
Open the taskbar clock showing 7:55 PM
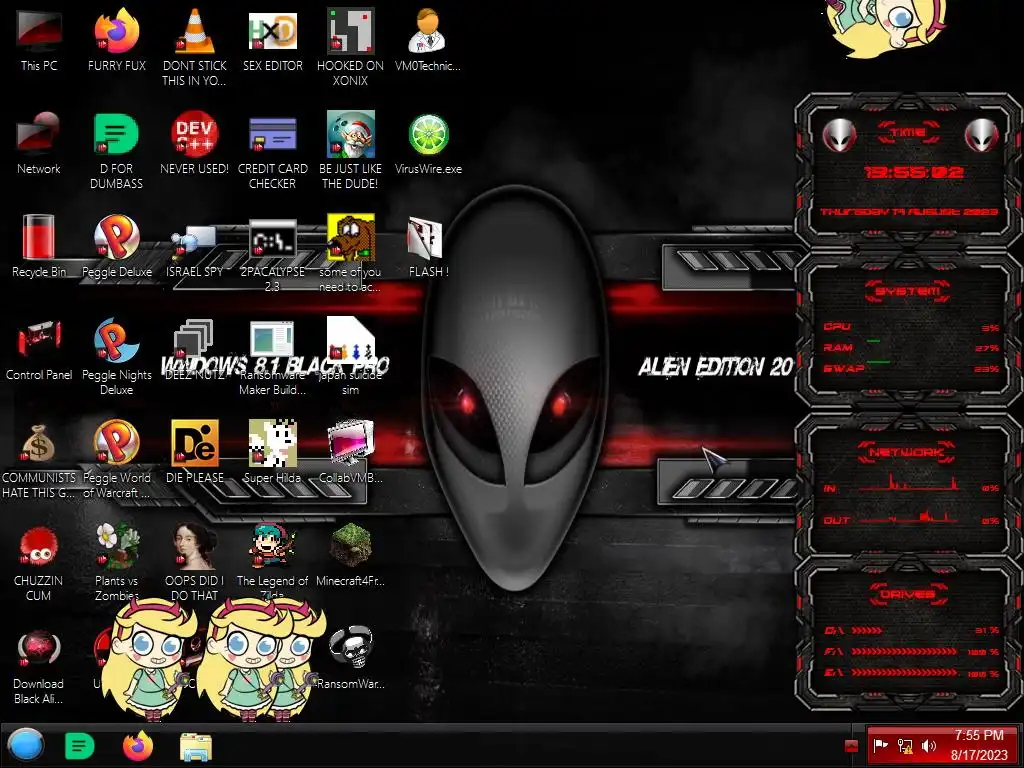(978, 745)
